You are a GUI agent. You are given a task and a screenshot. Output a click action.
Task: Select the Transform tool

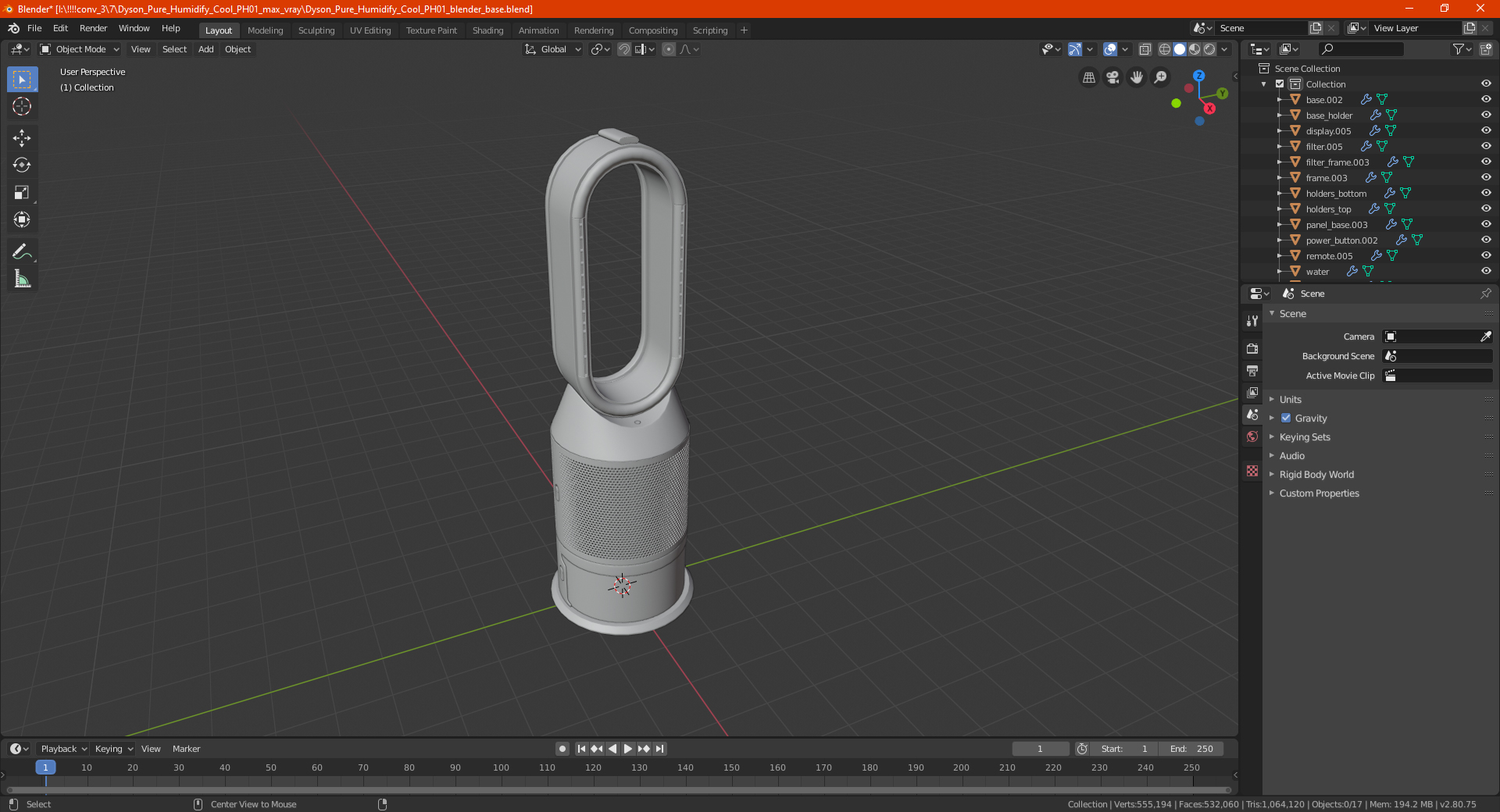click(x=22, y=219)
